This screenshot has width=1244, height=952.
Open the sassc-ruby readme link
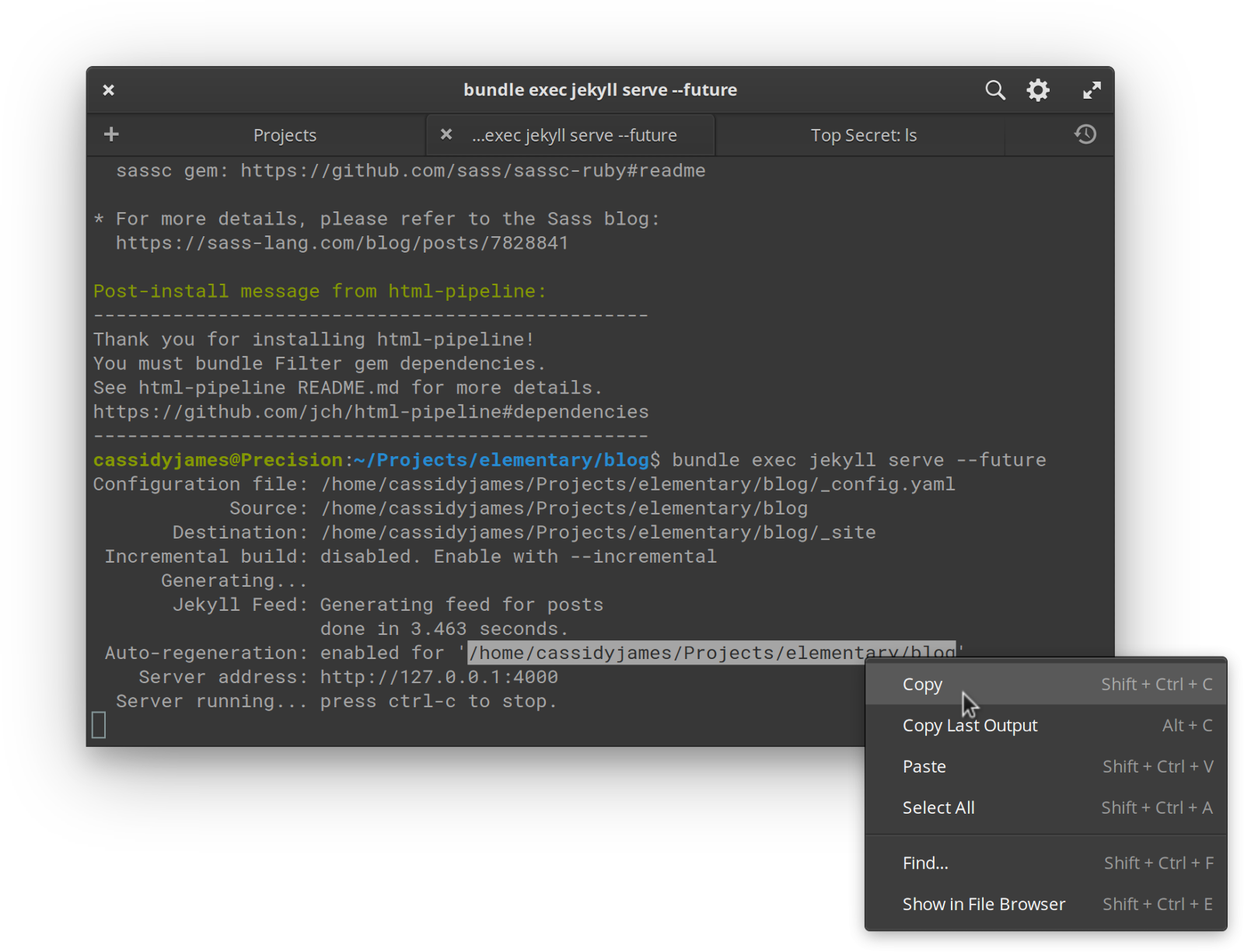(x=472, y=170)
